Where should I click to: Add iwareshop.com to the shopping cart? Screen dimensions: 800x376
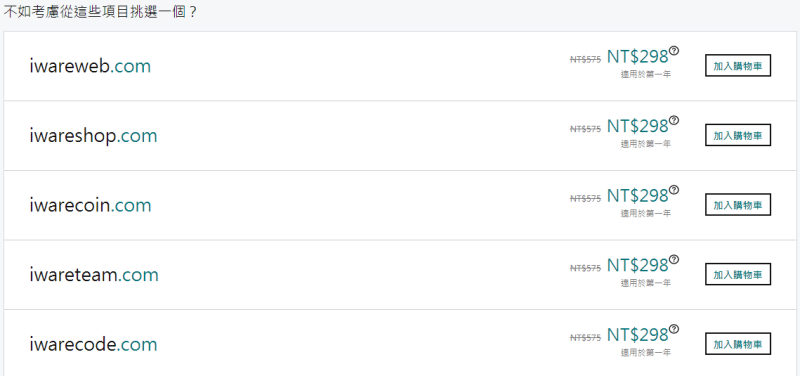pos(738,135)
